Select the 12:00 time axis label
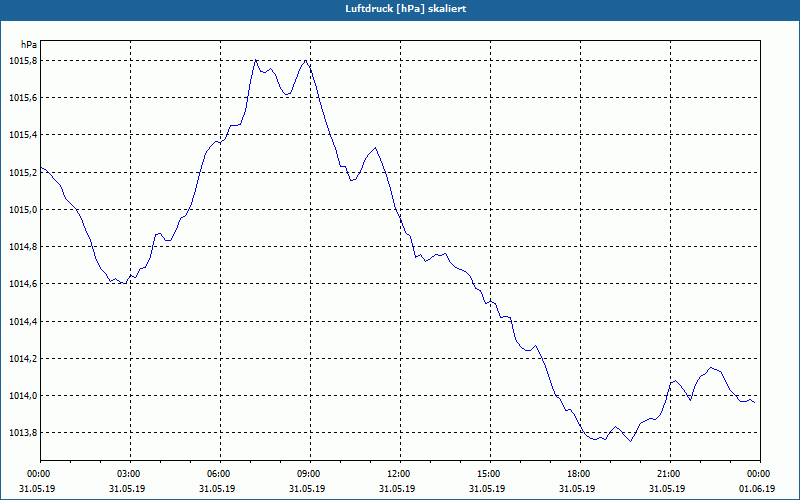The image size is (800, 500). click(400, 474)
